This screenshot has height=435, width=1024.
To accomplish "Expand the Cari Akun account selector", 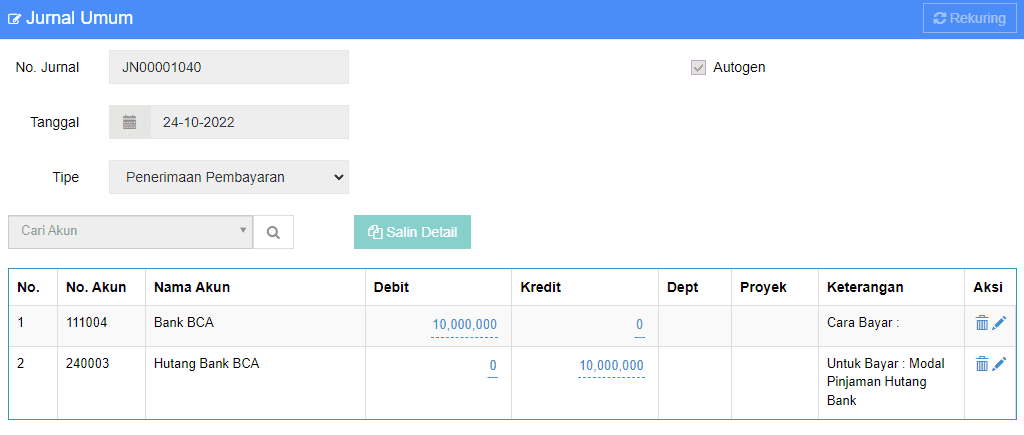I will tap(130, 232).
